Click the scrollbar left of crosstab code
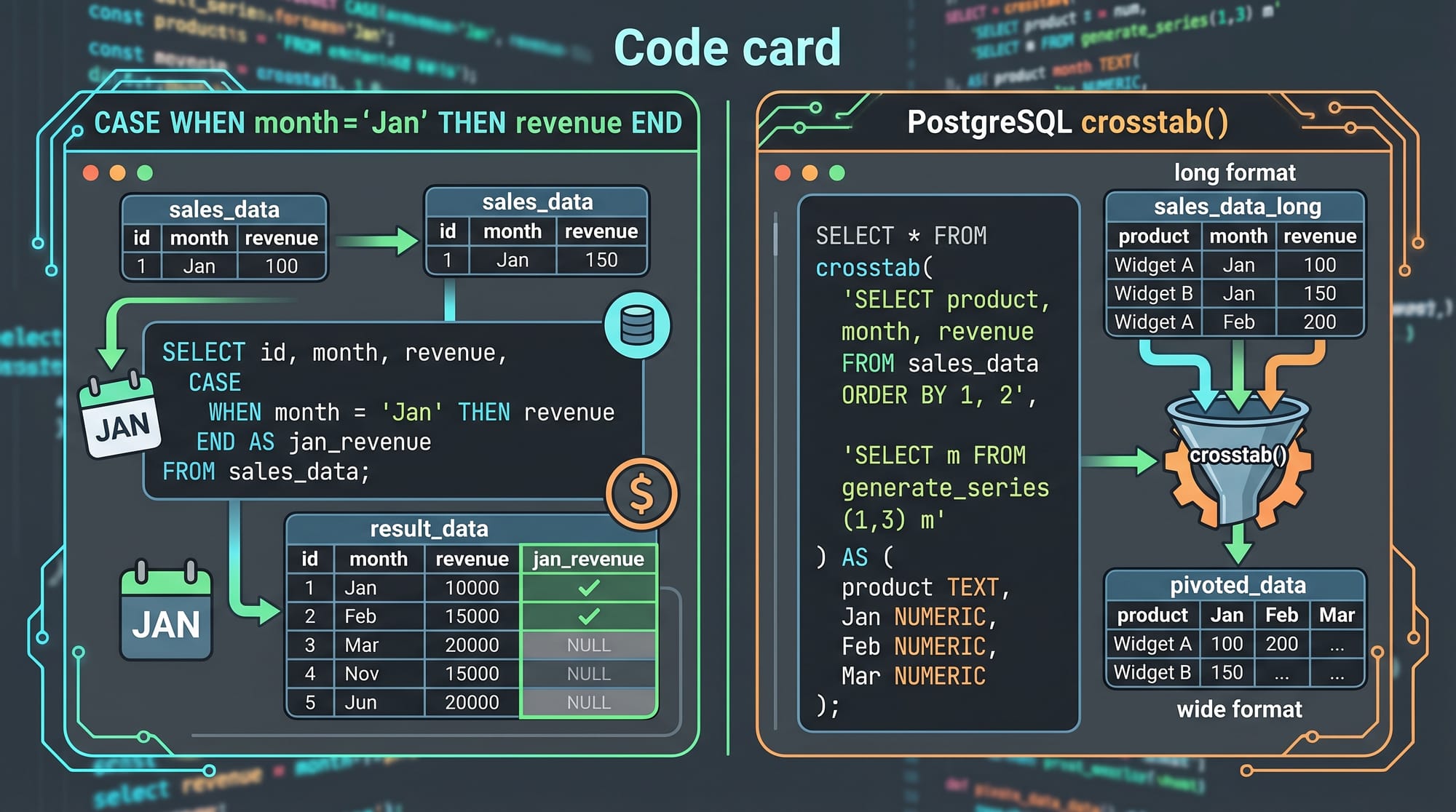The image size is (1456, 812). click(776, 240)
